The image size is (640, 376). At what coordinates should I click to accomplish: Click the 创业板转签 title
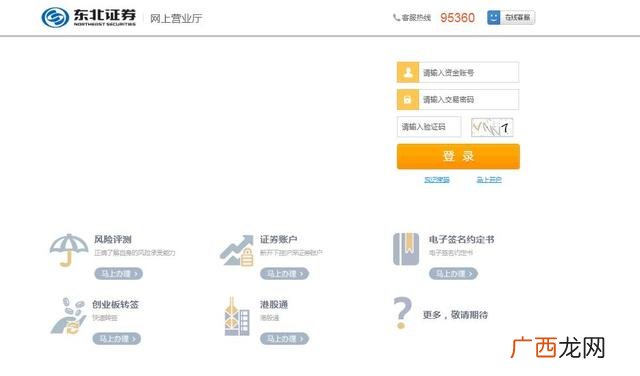point(116,305)
